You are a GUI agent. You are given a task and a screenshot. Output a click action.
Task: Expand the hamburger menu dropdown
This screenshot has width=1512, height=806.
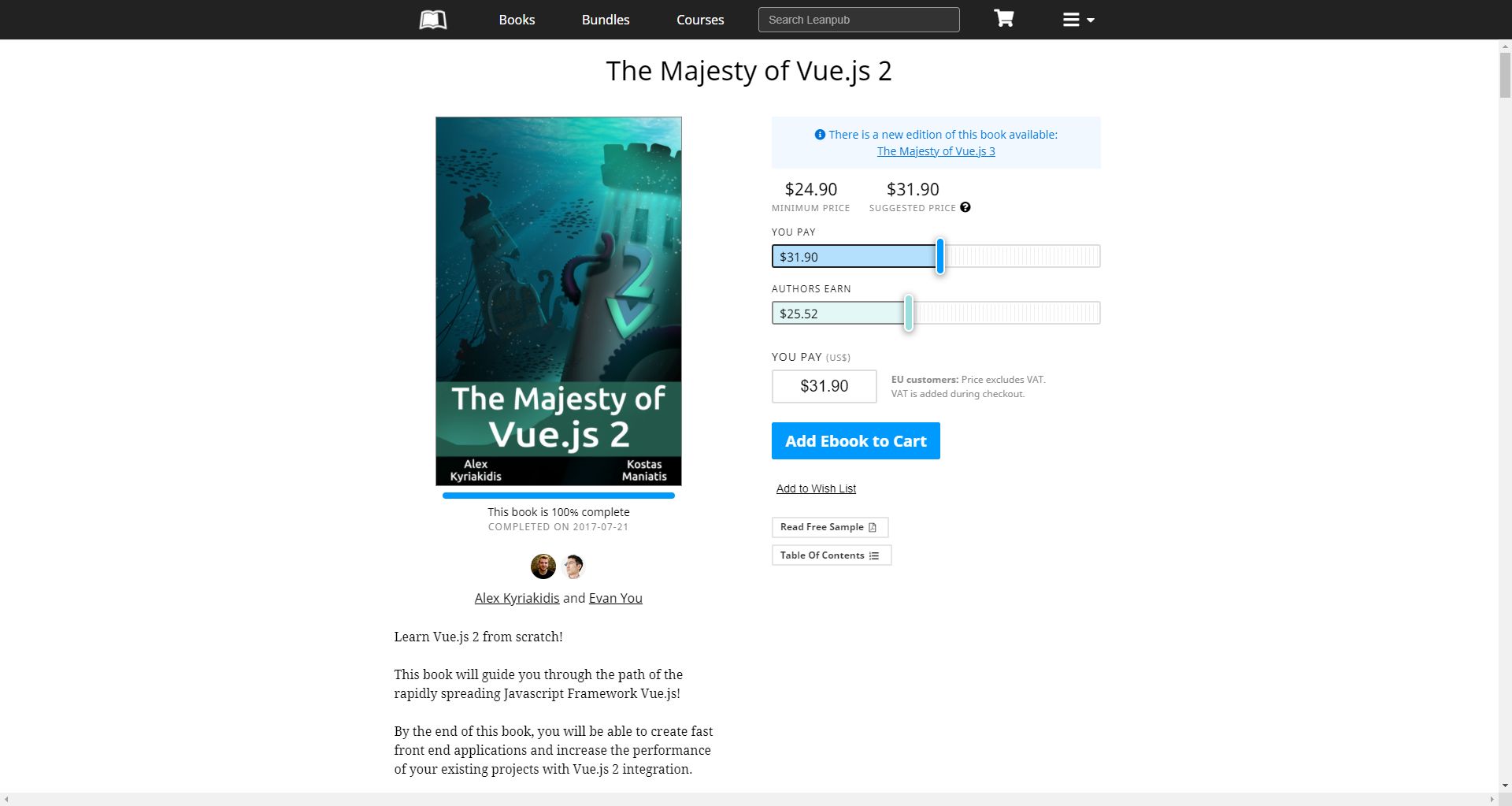coord(1078,20)
